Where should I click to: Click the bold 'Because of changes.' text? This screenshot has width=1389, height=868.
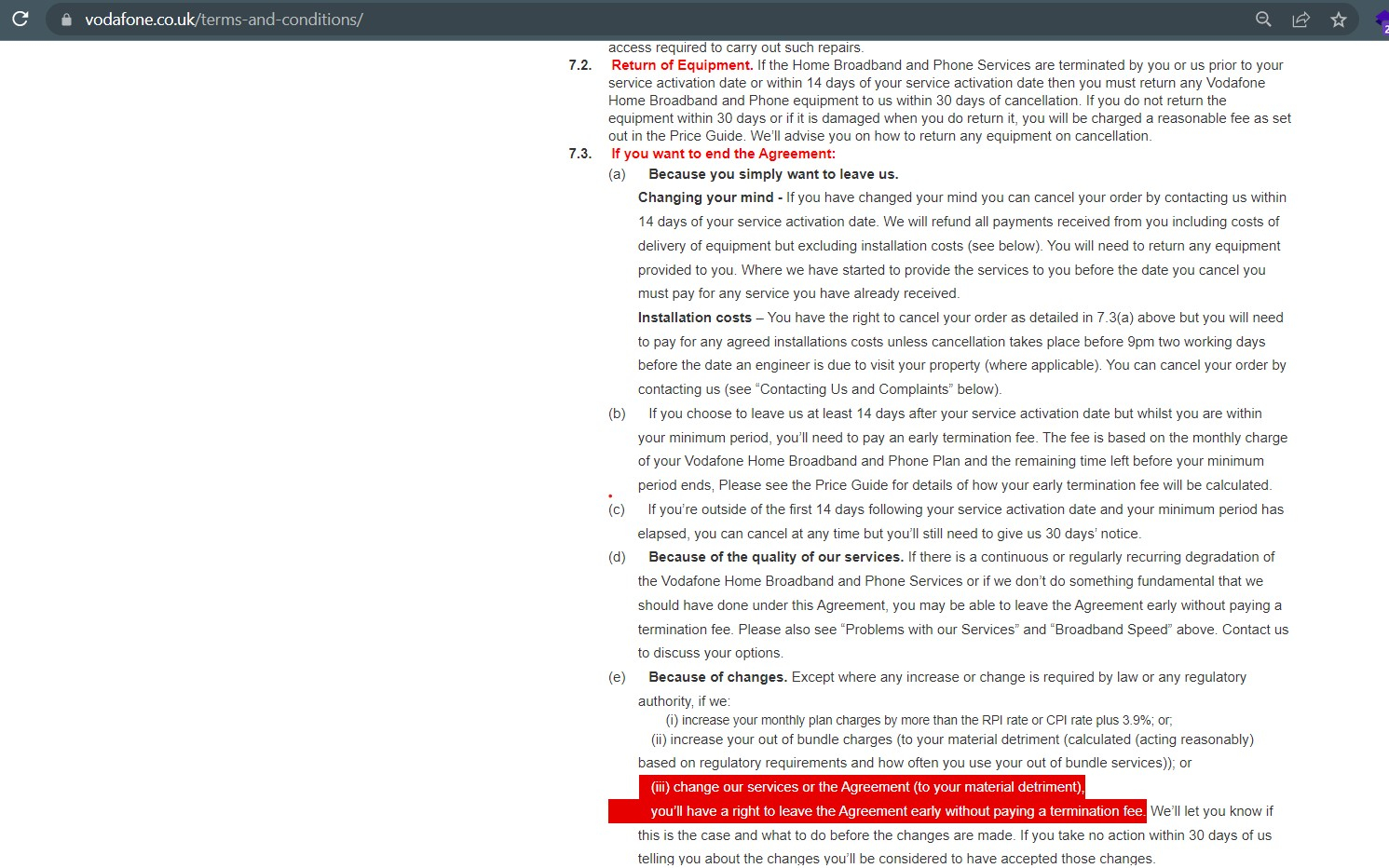tap(717, 677)
